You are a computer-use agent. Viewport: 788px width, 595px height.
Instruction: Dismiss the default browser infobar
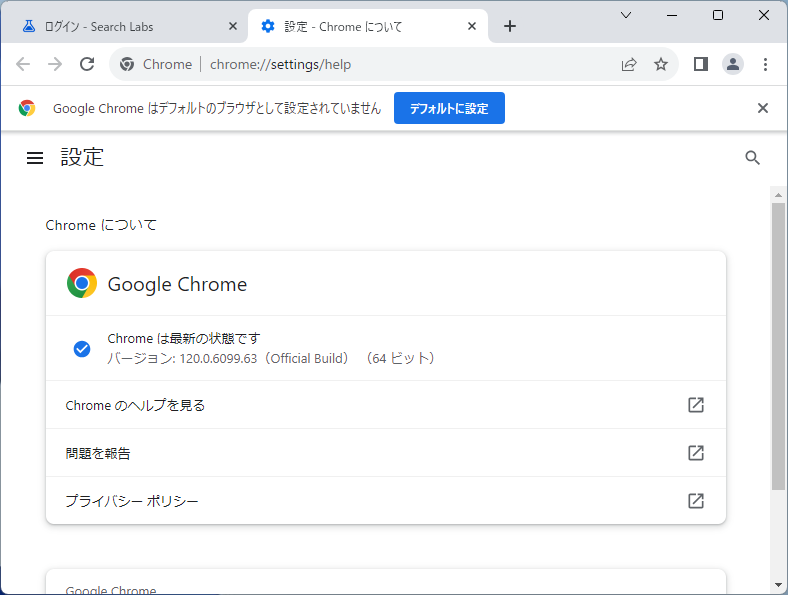(763, 108)
